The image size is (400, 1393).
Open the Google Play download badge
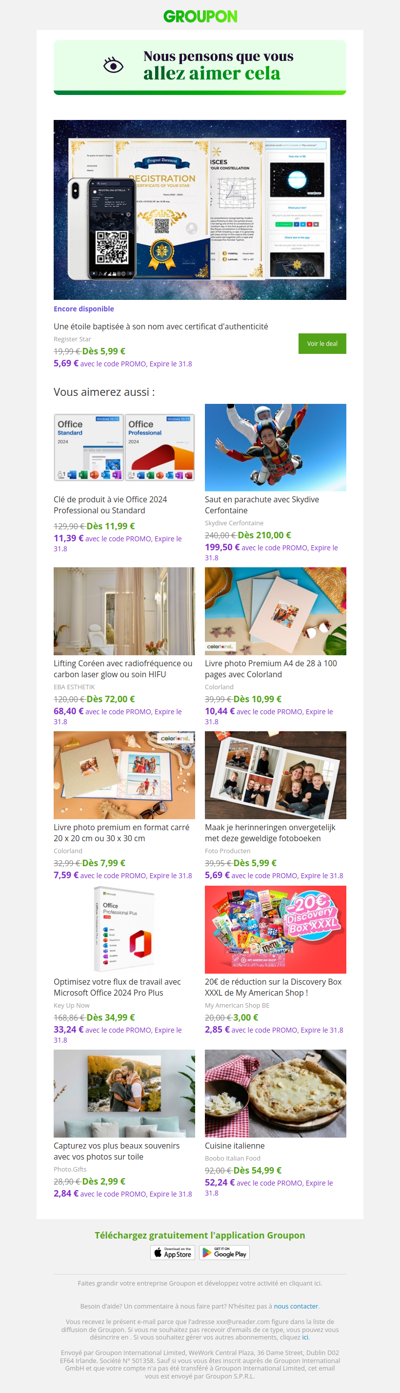pos(224,1252)
